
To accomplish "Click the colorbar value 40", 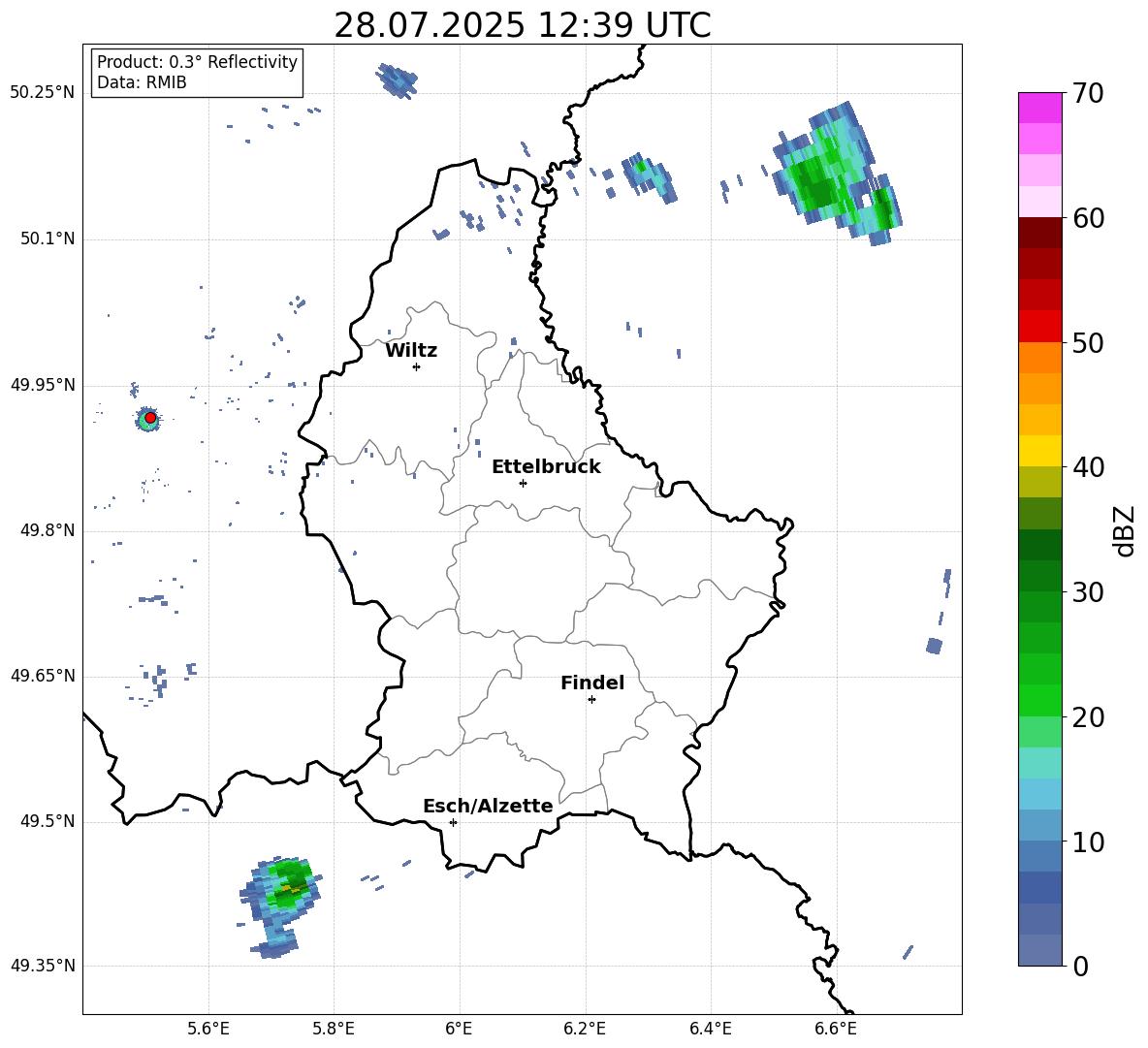I will point(1088,467).
